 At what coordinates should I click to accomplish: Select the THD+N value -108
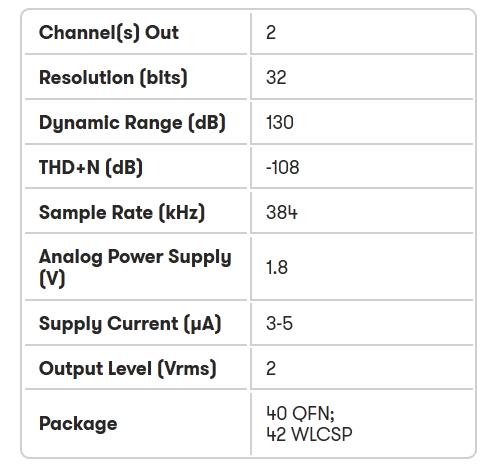pos(282,167)
